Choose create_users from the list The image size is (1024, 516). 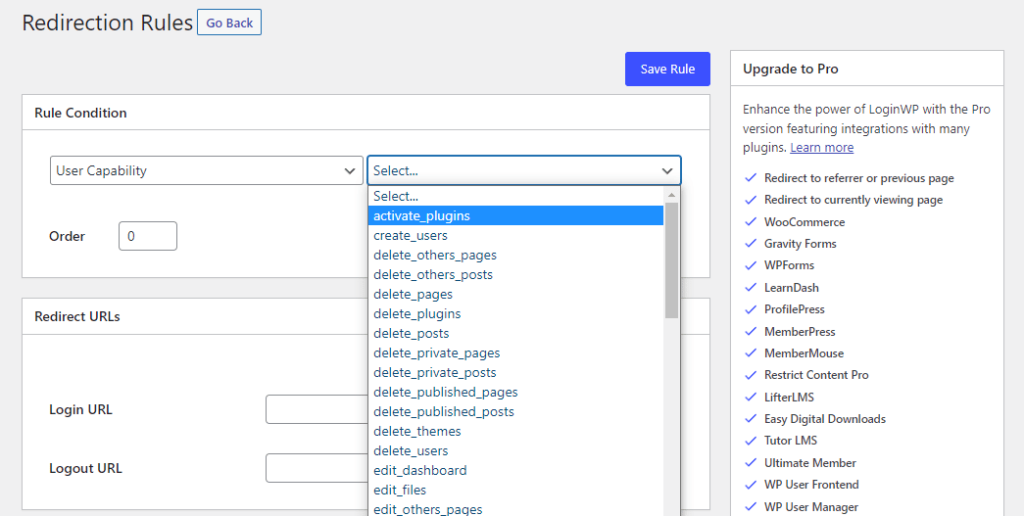(x=410, y=236)
